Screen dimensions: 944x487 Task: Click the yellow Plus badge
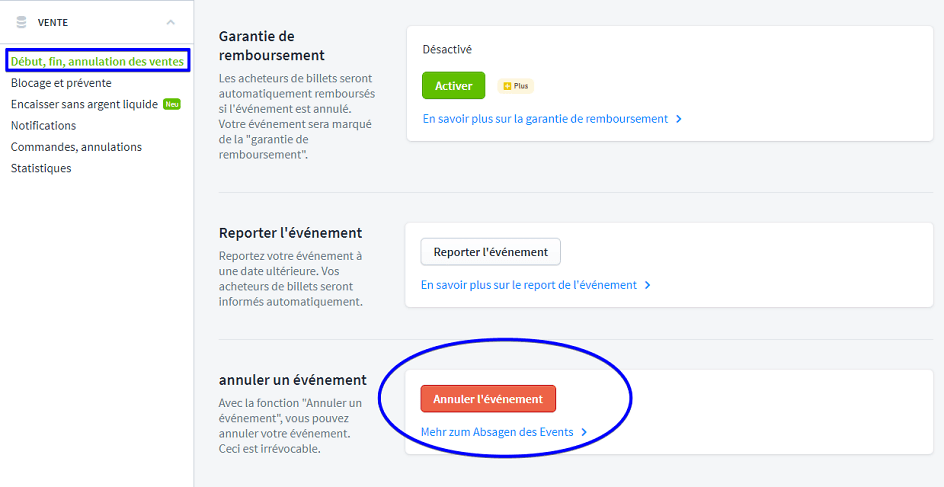[516, 86]
